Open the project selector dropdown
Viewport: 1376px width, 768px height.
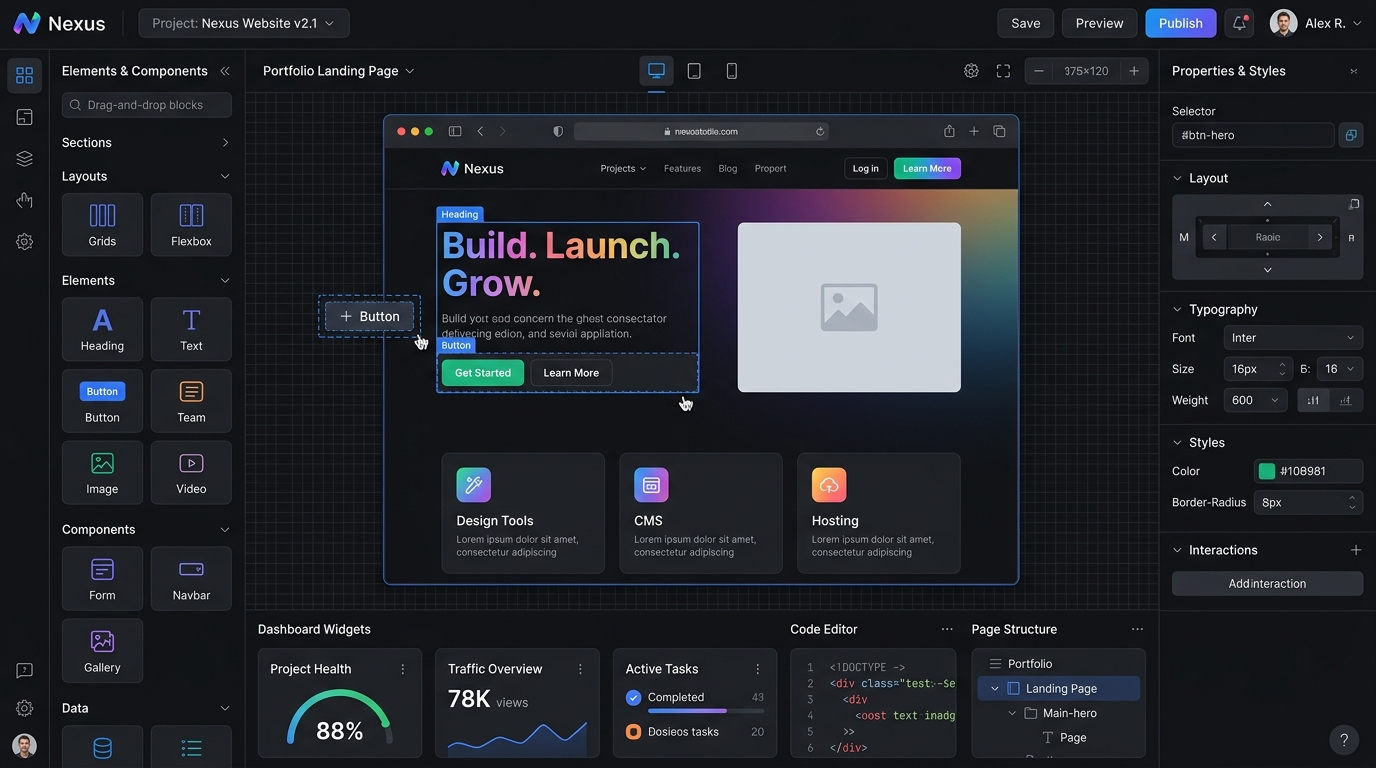[x=244, y=23]
